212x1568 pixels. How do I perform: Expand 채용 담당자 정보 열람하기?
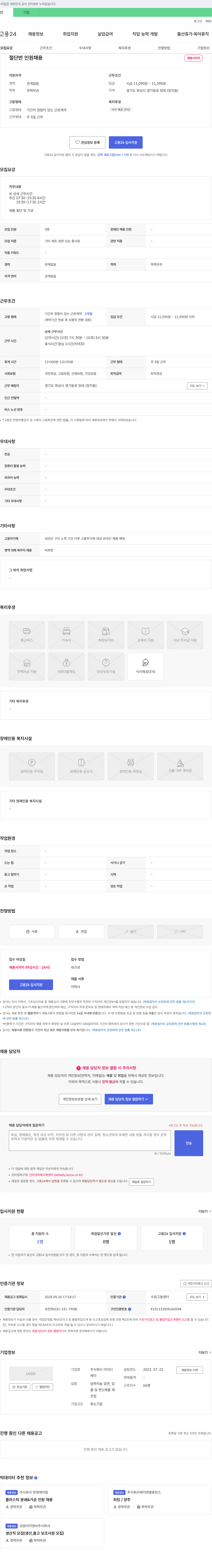point(129,1099)
